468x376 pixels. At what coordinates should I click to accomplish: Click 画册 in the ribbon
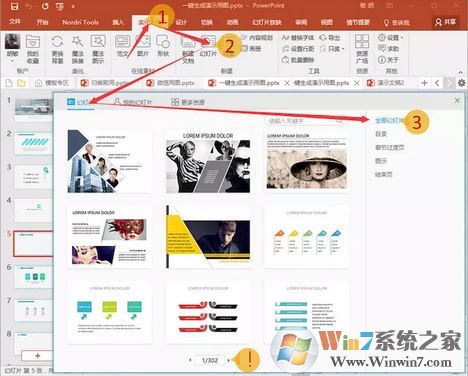coord(251,49)
